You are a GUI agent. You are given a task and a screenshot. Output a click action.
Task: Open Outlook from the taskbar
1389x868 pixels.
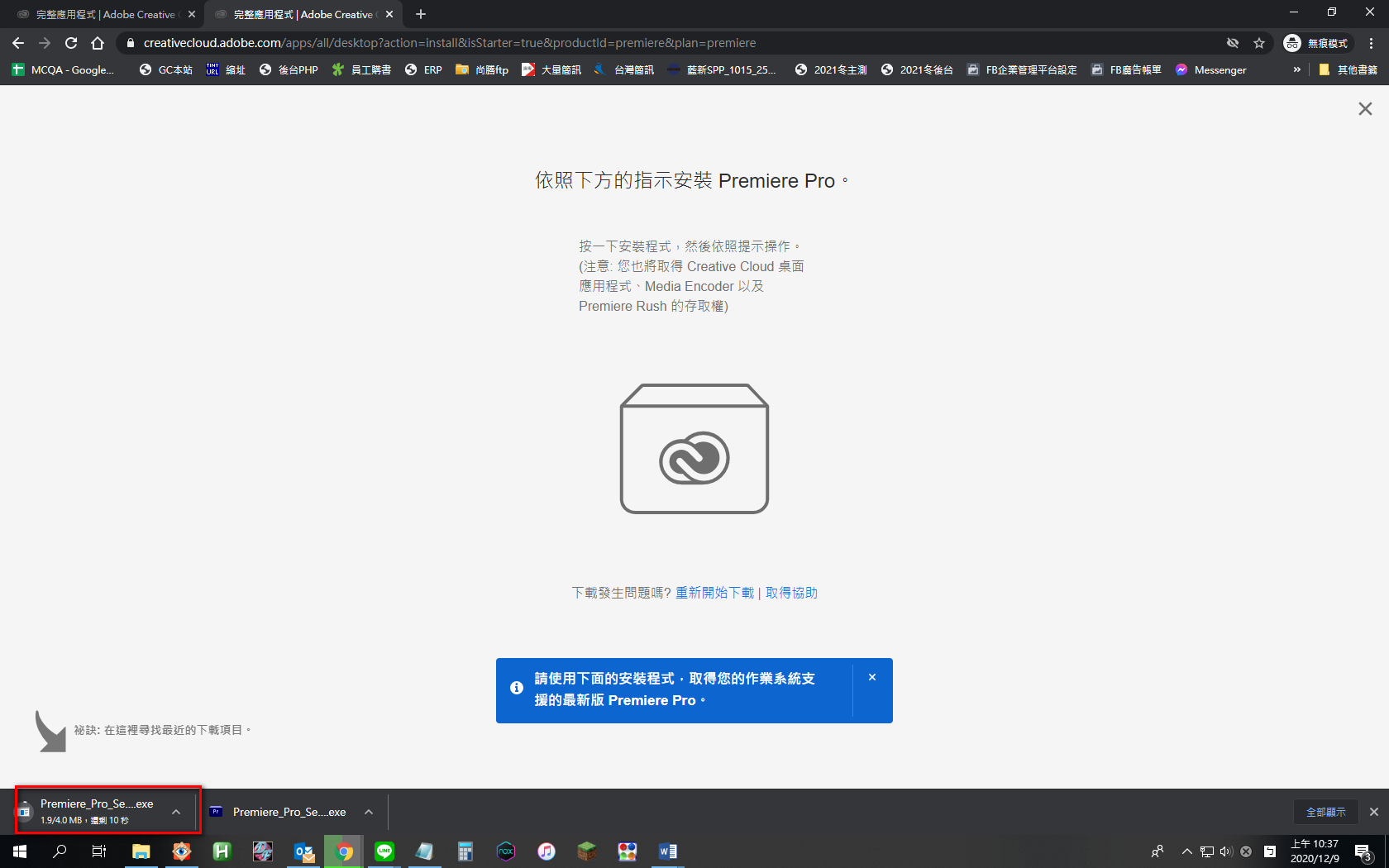pyautogui.click(x=303, y=851)
